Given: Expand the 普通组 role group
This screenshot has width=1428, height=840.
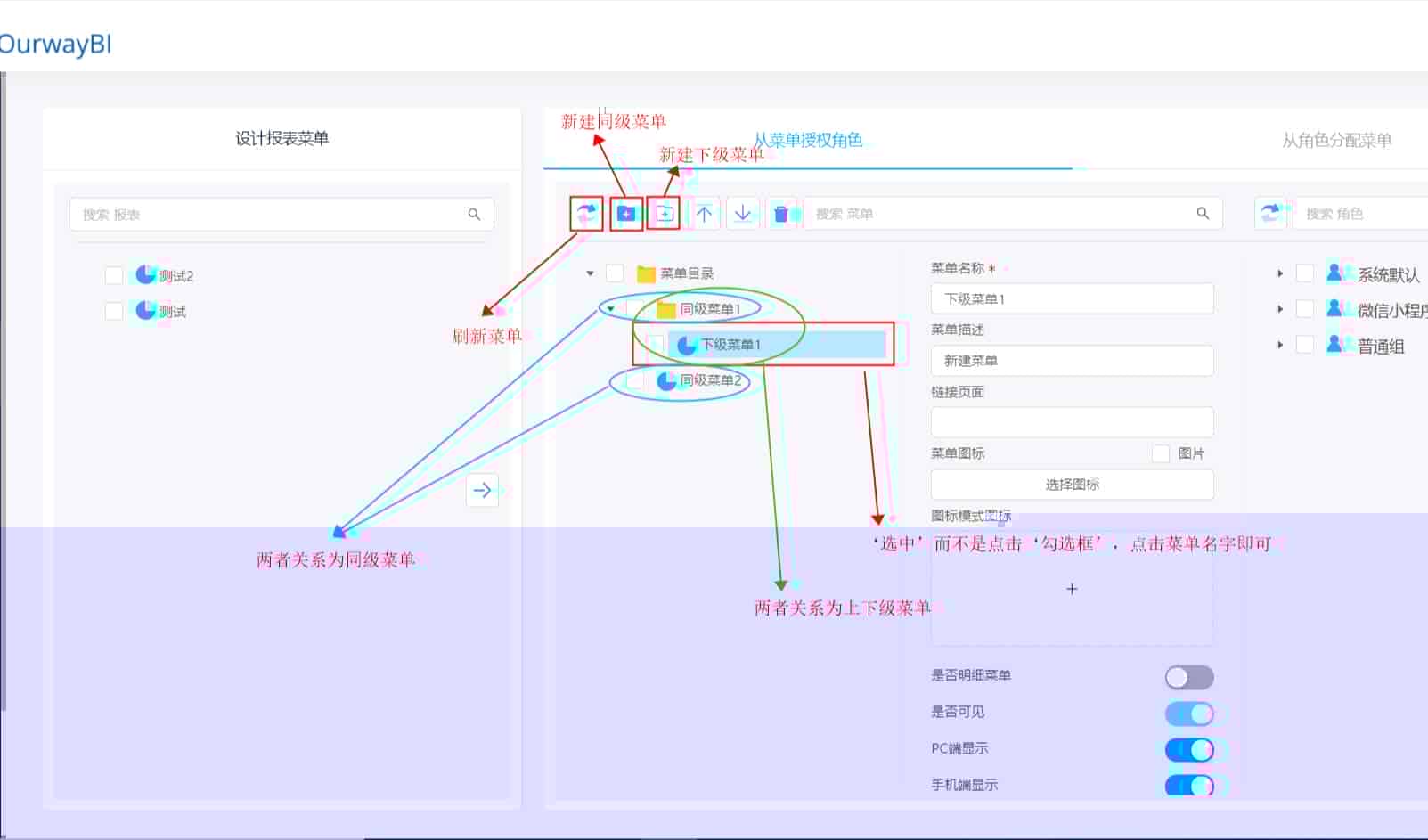Looking at the screenshot, I should point(1280,345).
